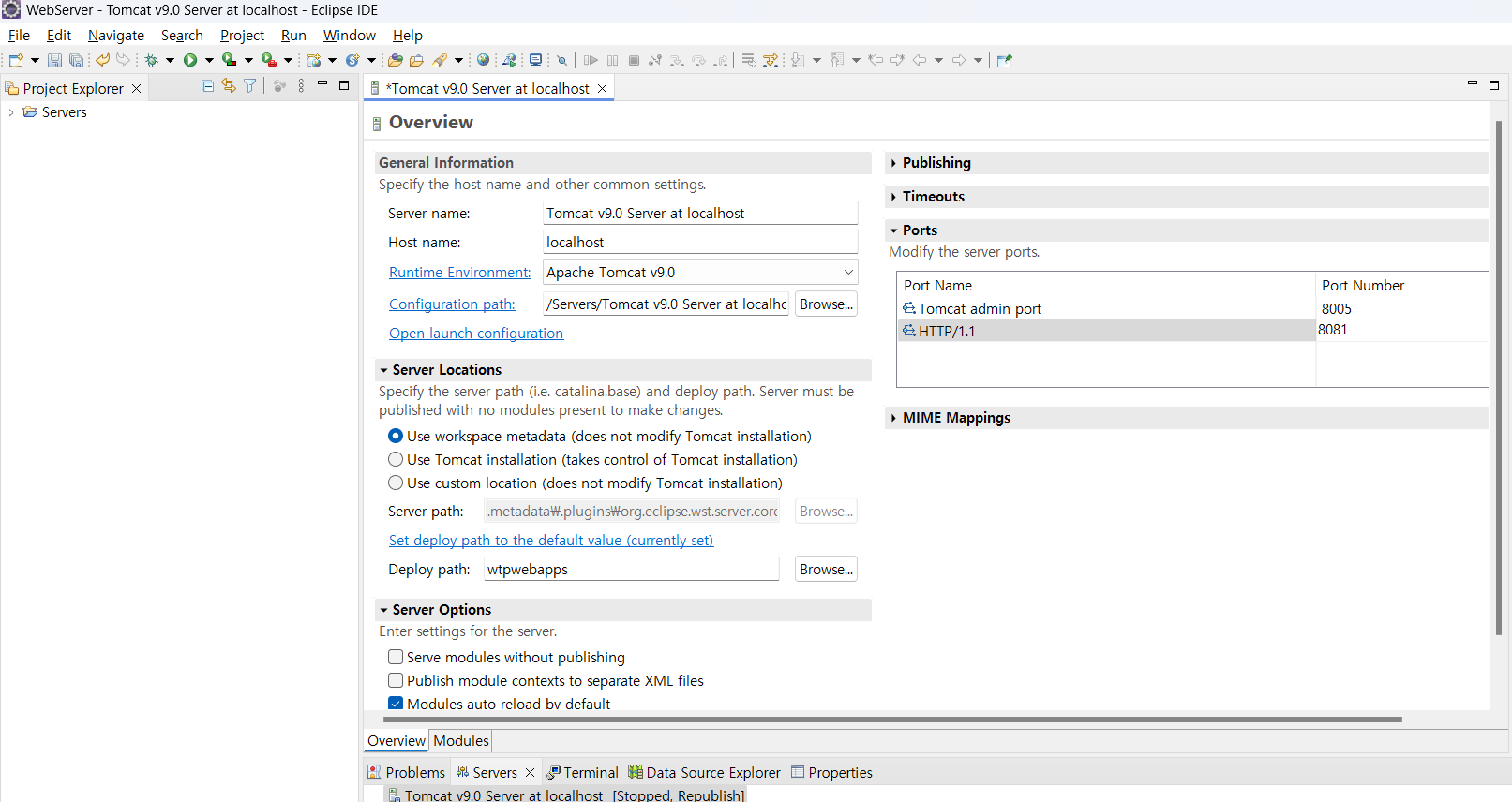Click Set deploy path to default link

tap(551, 540)
